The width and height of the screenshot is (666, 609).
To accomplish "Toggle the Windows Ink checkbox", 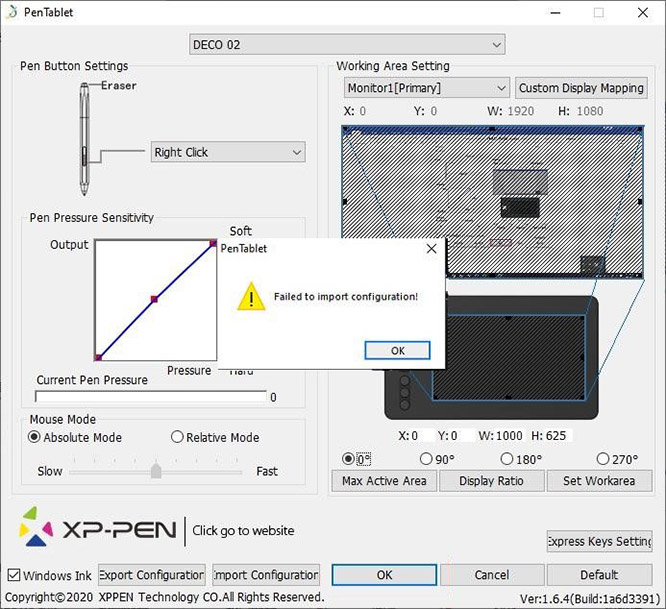I will coord(14,575).
